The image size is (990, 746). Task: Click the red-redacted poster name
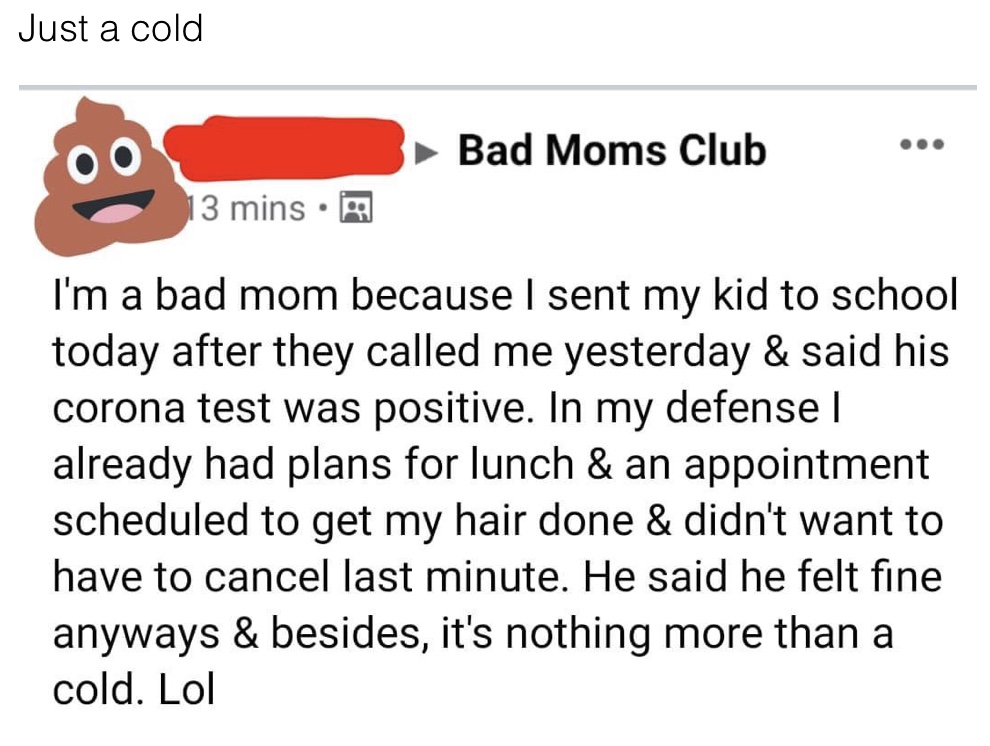(x=284, y=147)
